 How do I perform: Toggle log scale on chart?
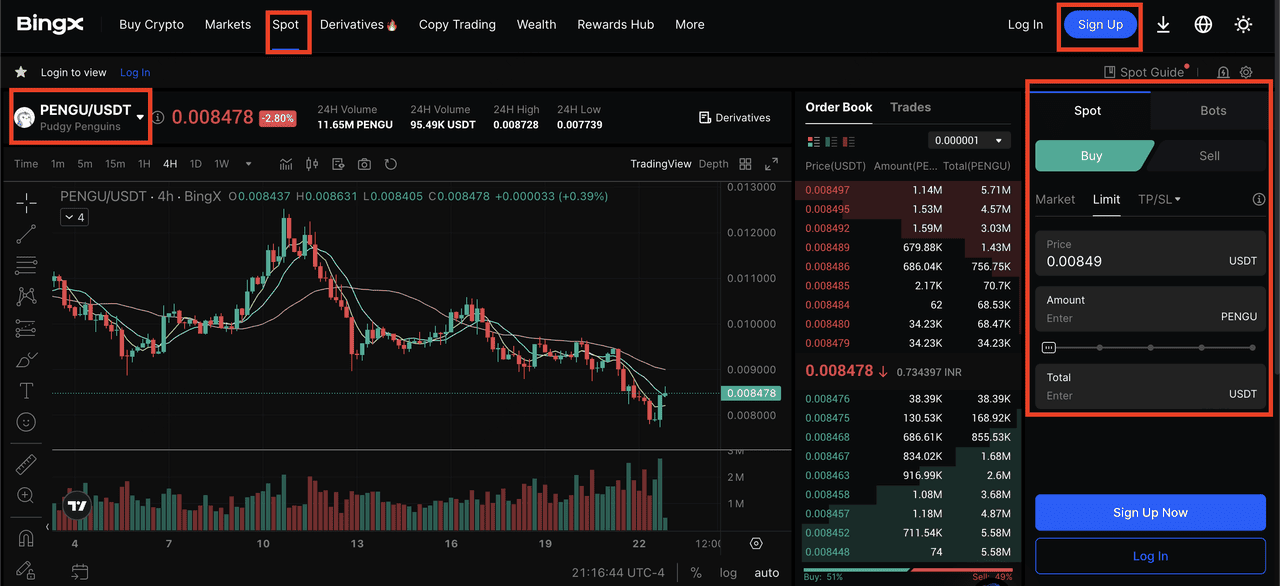pyautogui.click(x=728, y=573)
